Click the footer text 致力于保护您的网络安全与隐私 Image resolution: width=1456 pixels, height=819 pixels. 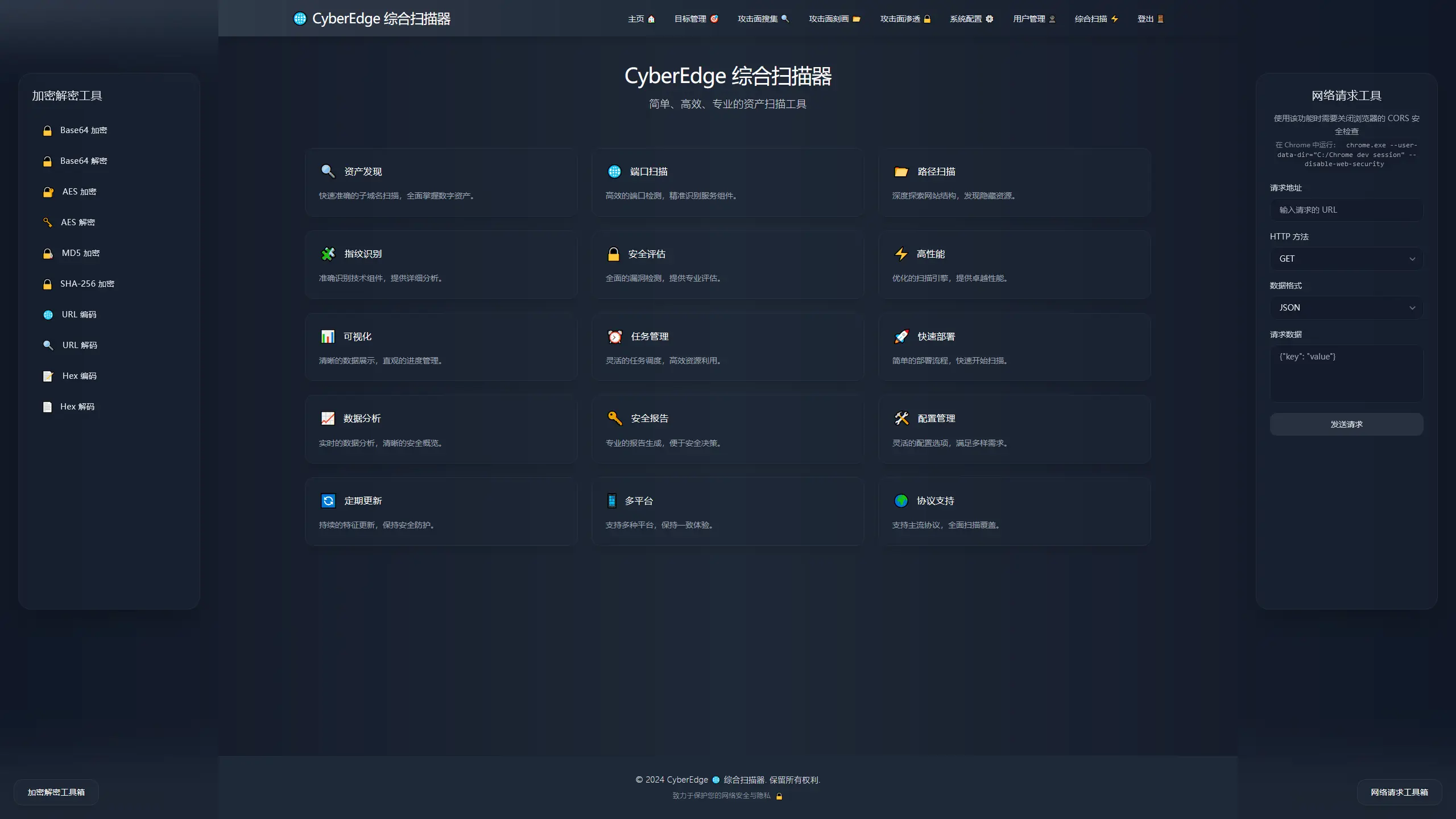tap(721, 796)
